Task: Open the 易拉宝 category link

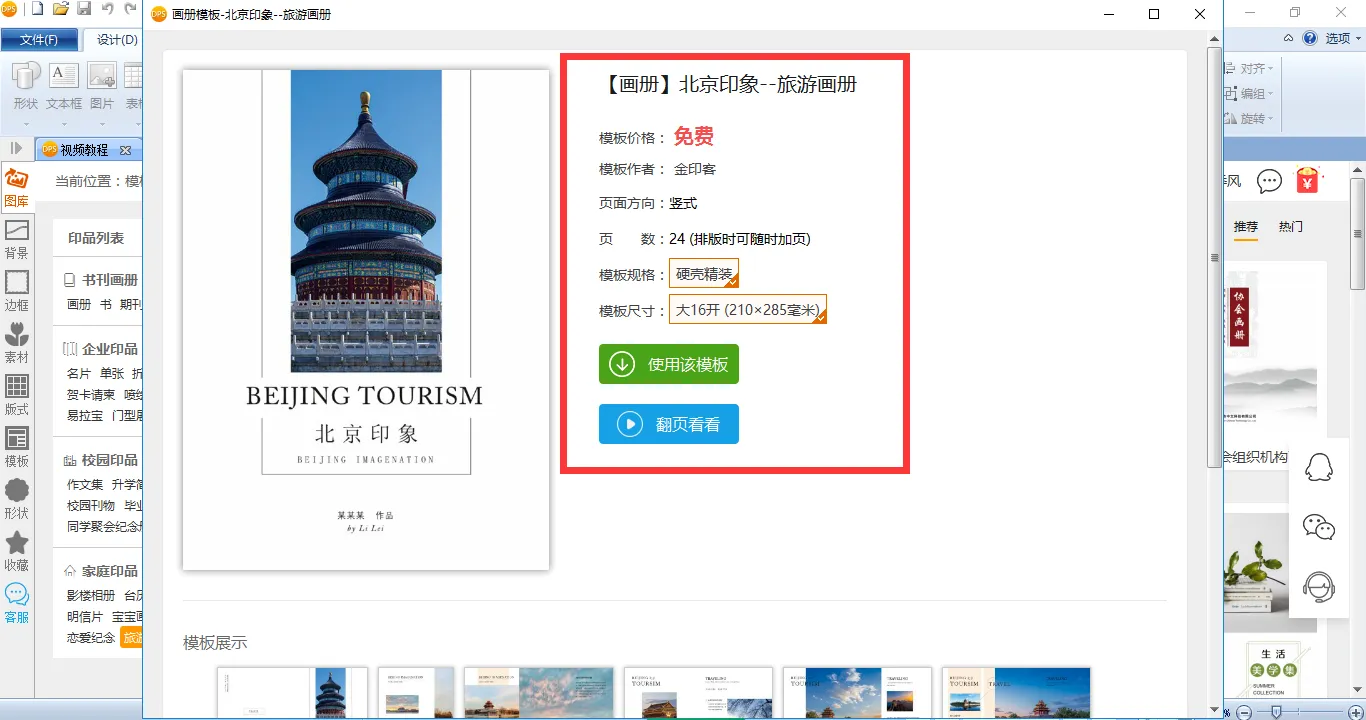Action: 85,415
